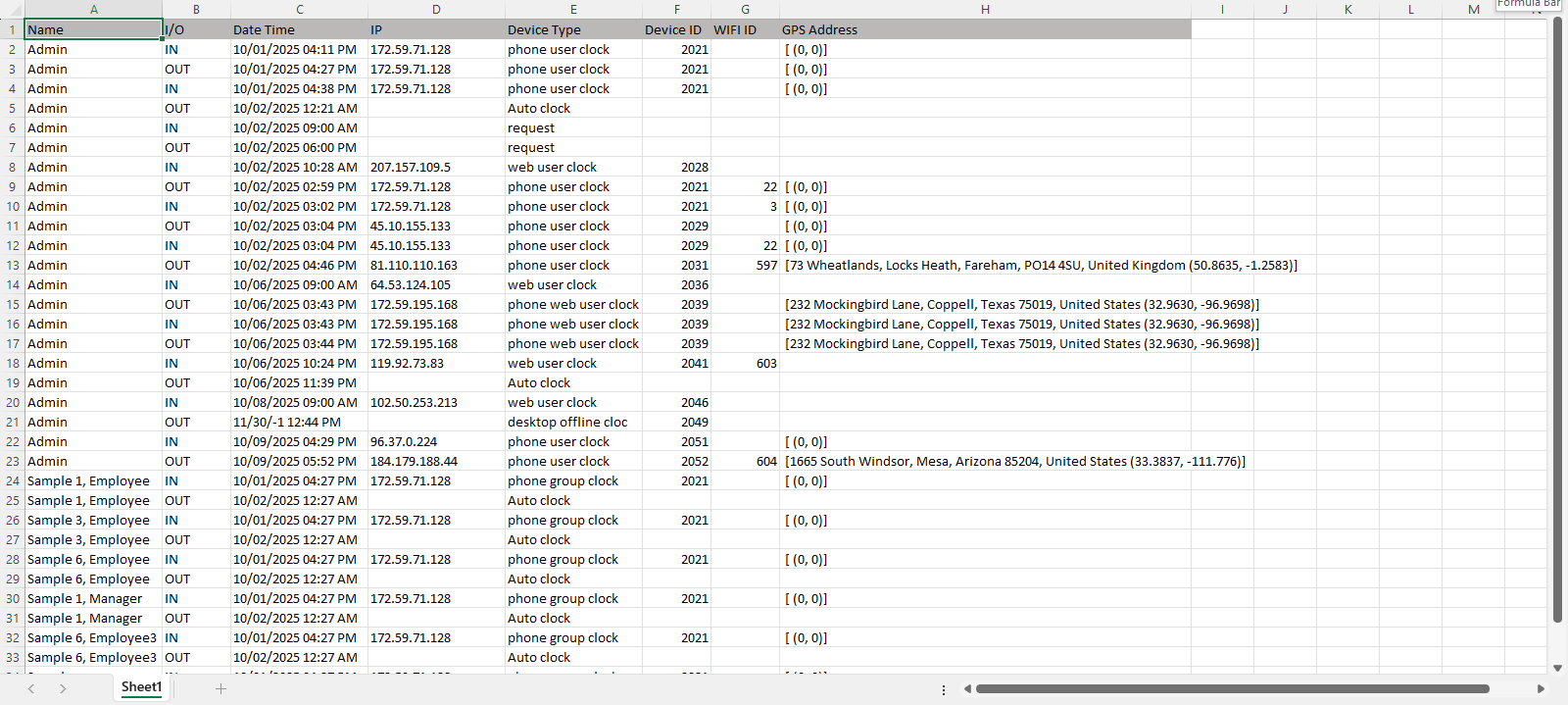Select column C header
This screenshot has width=1568, height=705.
[x=299, y=10]
